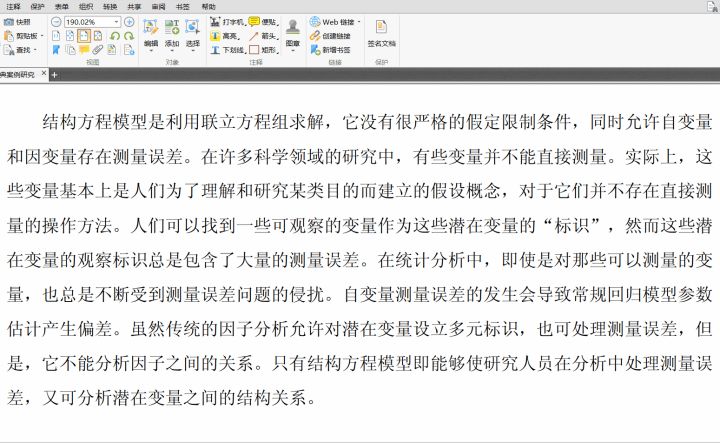Click the text line starting 结构方程模型是利用
This screenshot has width=720, height=443.
tap(377, 123)
